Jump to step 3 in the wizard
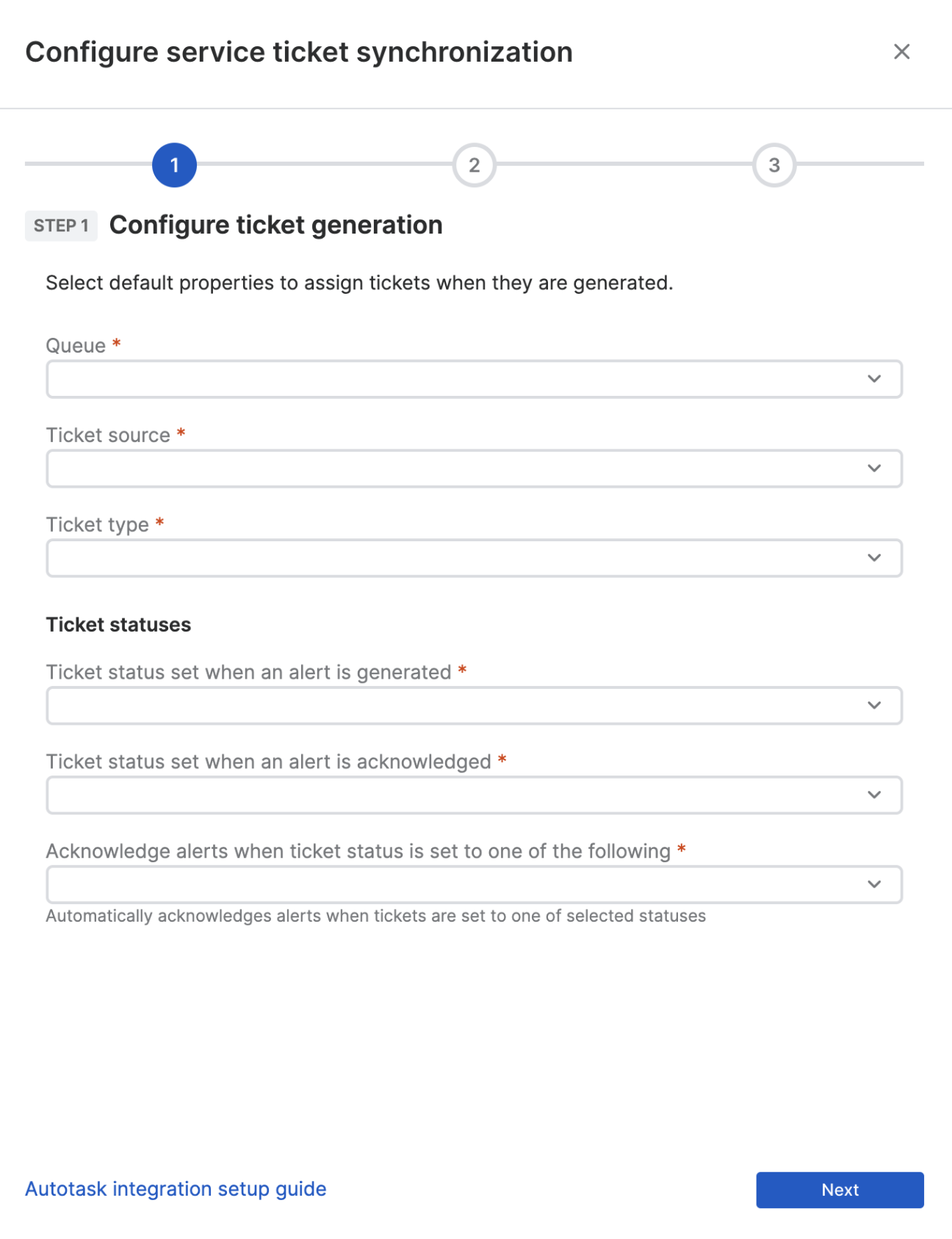 pos(773,165)
